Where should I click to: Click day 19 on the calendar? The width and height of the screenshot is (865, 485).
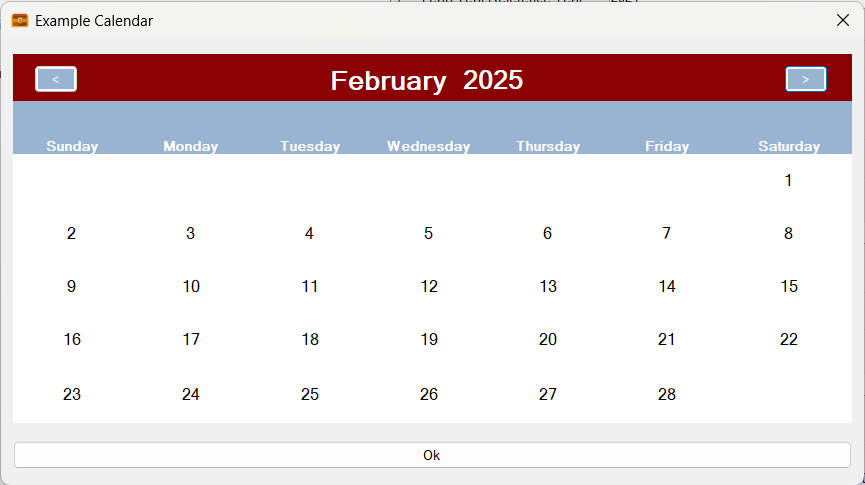click(x=429, y=340)
